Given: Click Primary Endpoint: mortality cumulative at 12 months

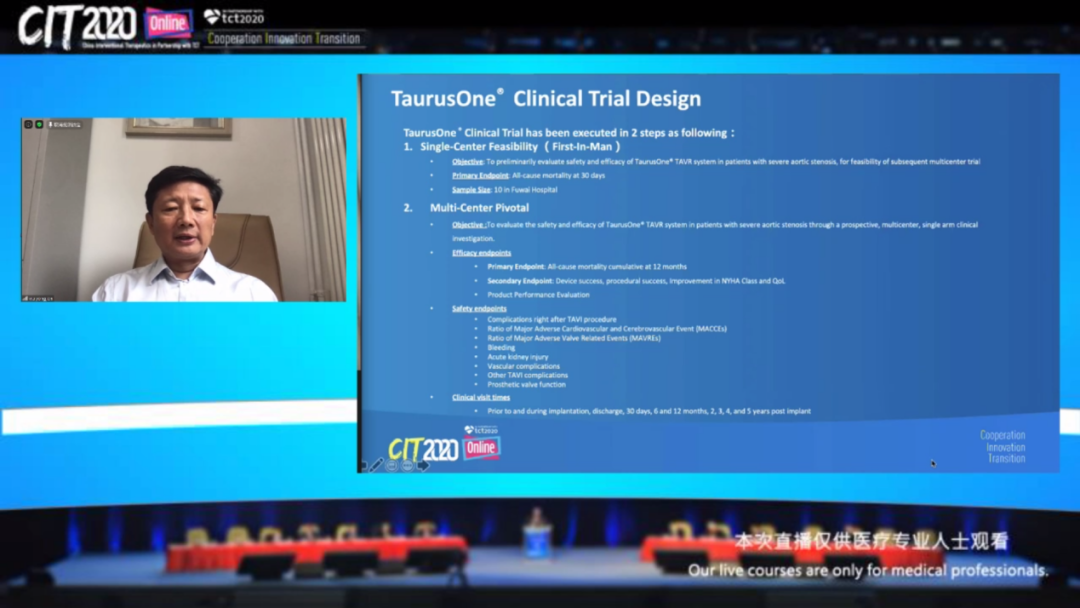Looking at the screenshot, I should [587, 266].
